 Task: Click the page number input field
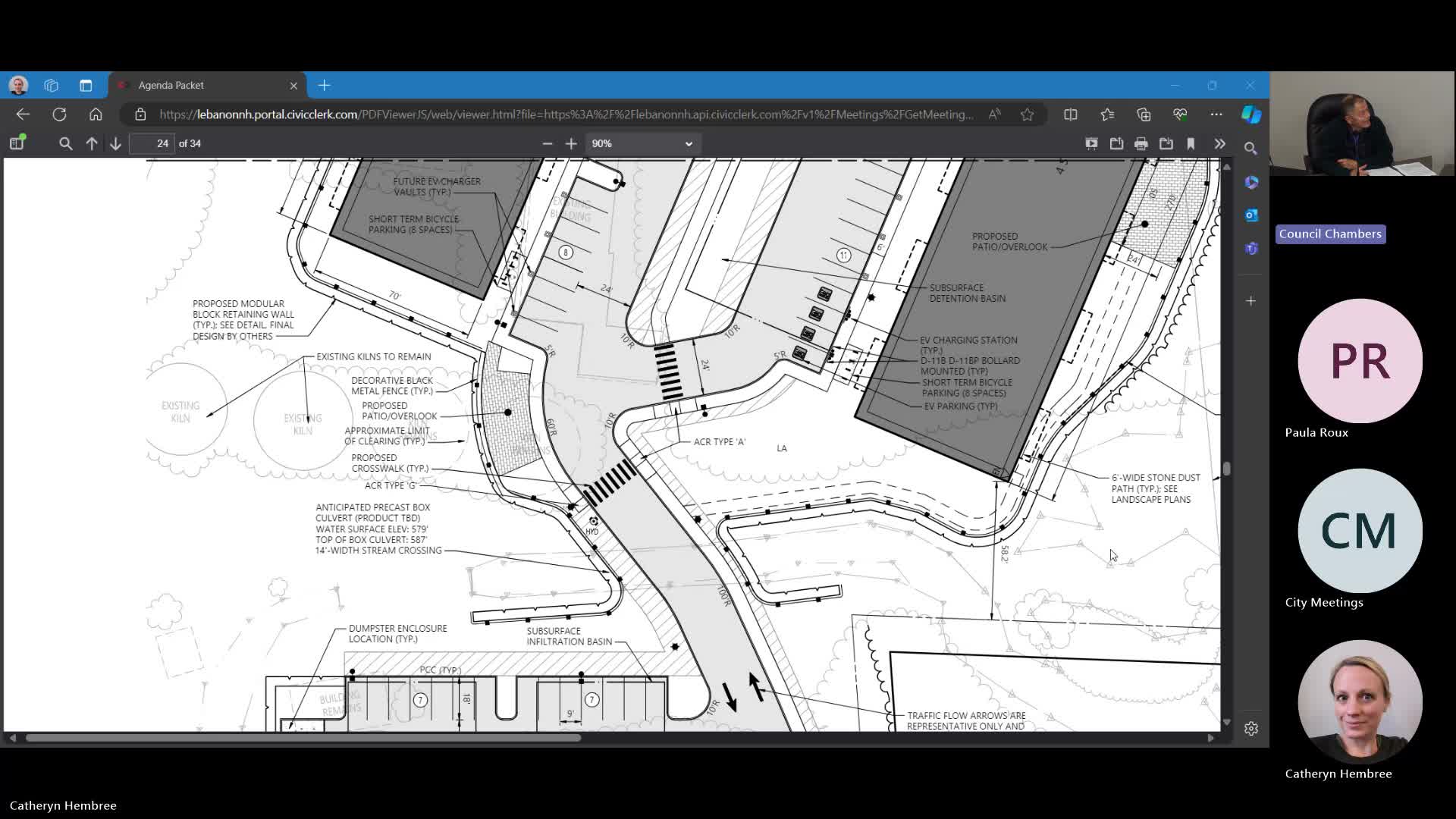(152, 143)
